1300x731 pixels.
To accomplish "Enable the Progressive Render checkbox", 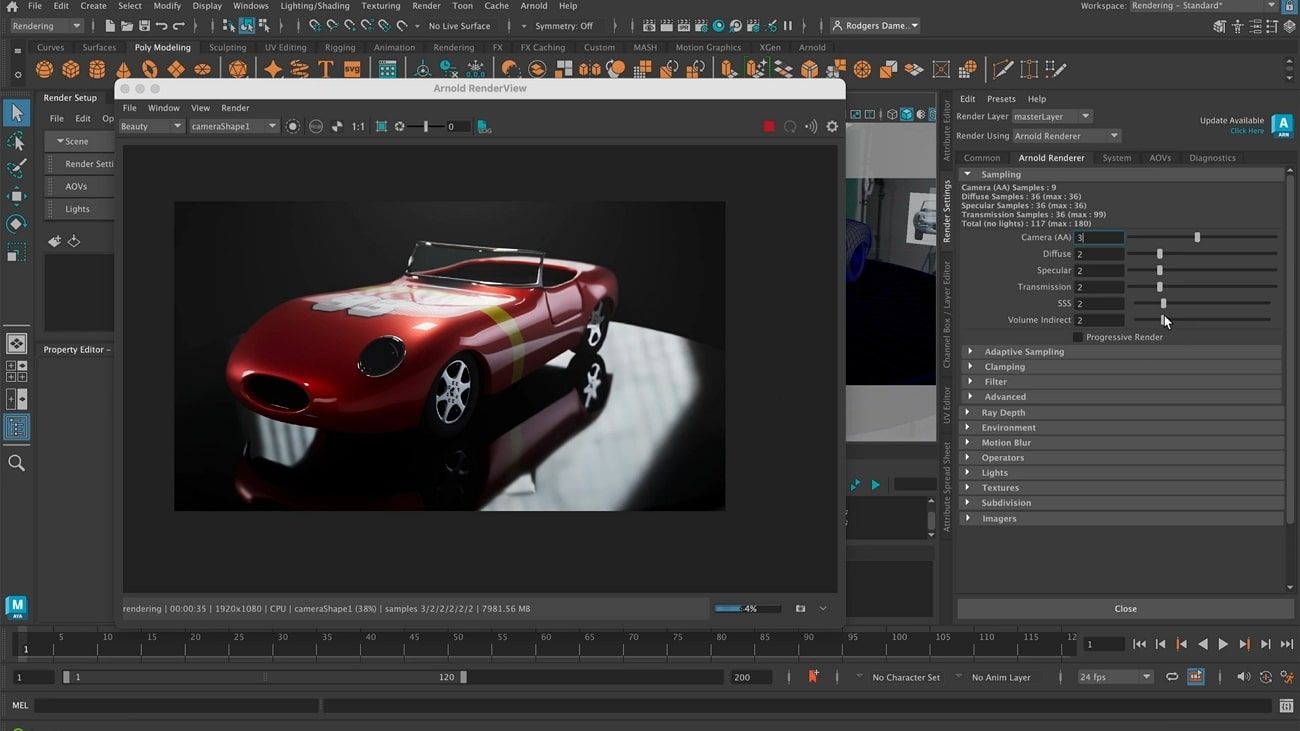I will tap(1077, 337).
